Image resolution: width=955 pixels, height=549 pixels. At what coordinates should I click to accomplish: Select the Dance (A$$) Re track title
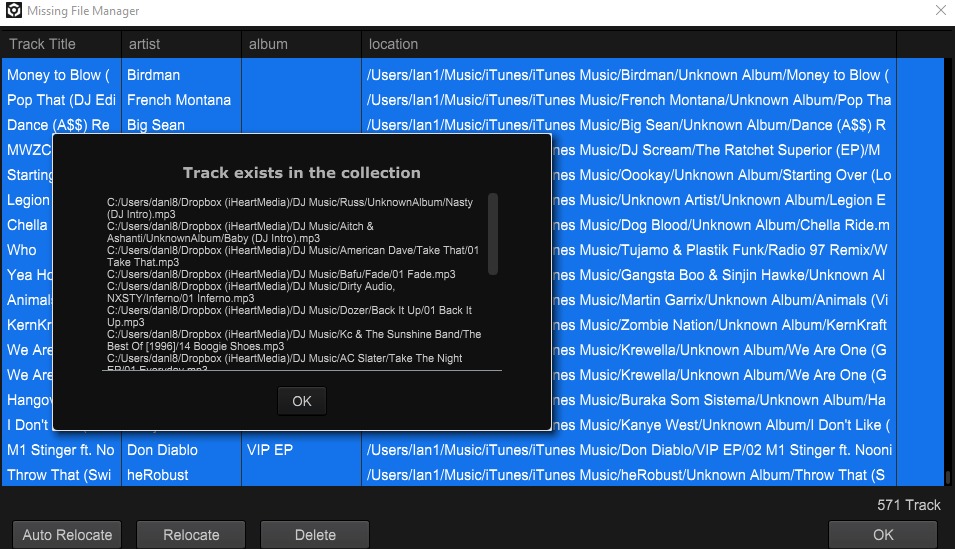58,125
